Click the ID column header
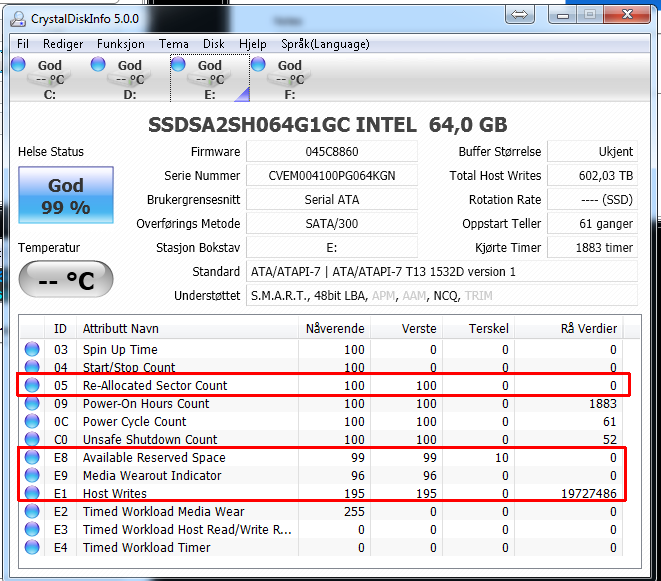Image resolution: width=661 pixels, height=581 pixels. [x=60, y=328]
